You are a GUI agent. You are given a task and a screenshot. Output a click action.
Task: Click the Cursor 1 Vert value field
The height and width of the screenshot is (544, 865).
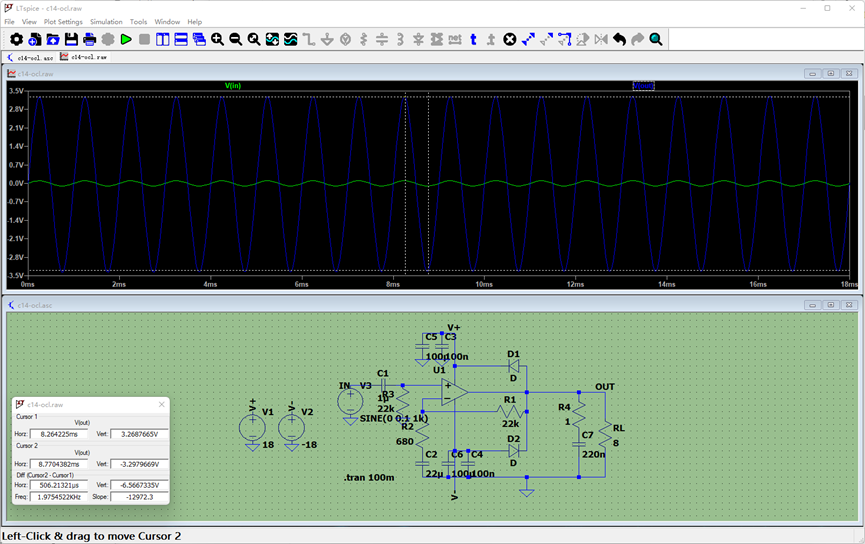click(139, 434)
